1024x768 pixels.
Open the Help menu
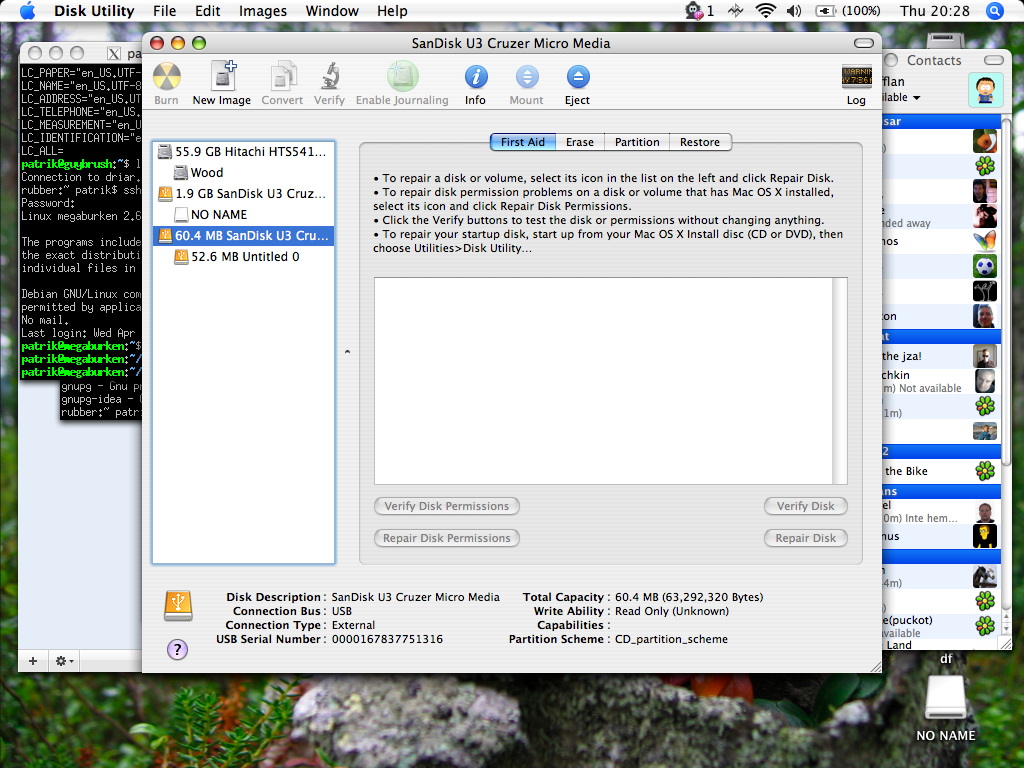click(x=392, y=11)
